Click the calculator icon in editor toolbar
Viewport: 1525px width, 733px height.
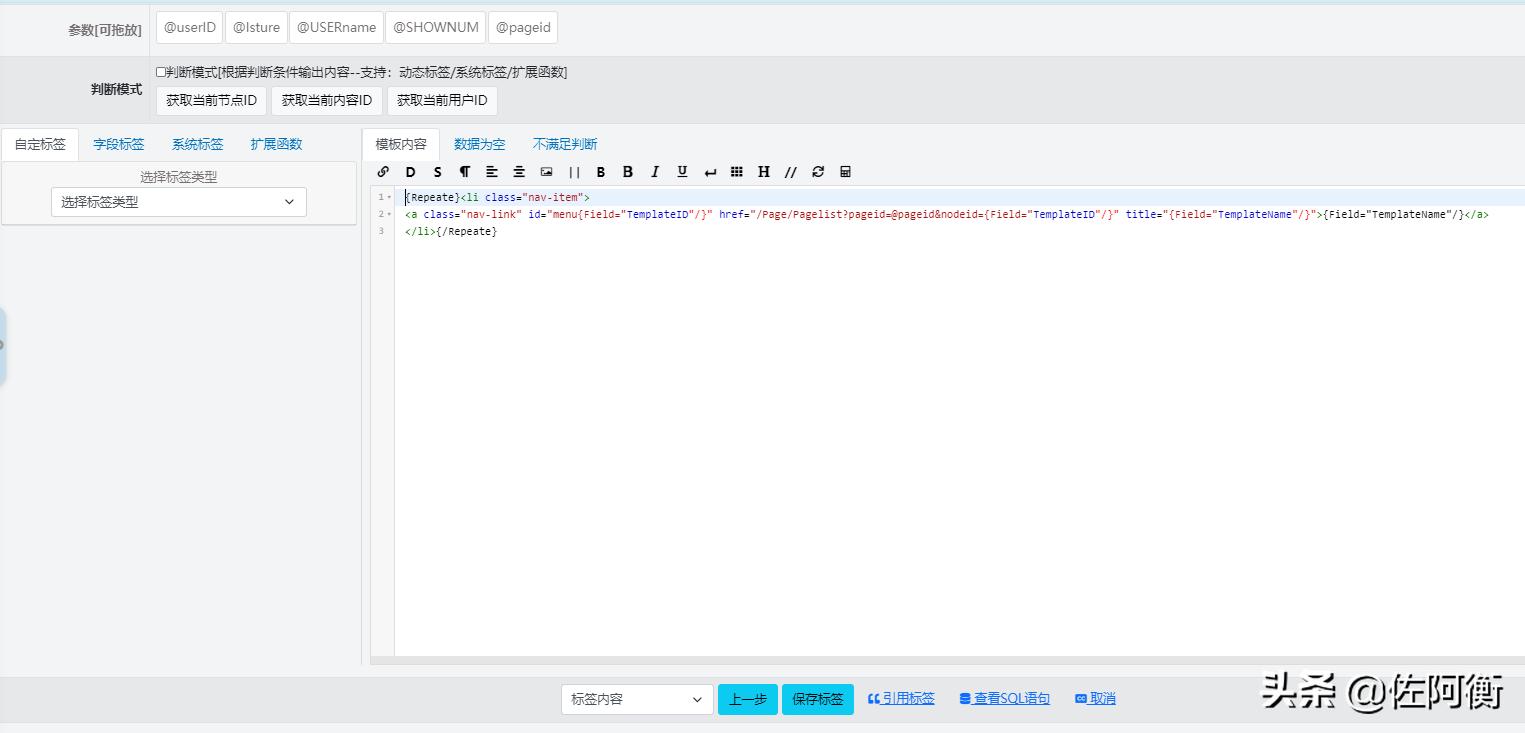845,172
